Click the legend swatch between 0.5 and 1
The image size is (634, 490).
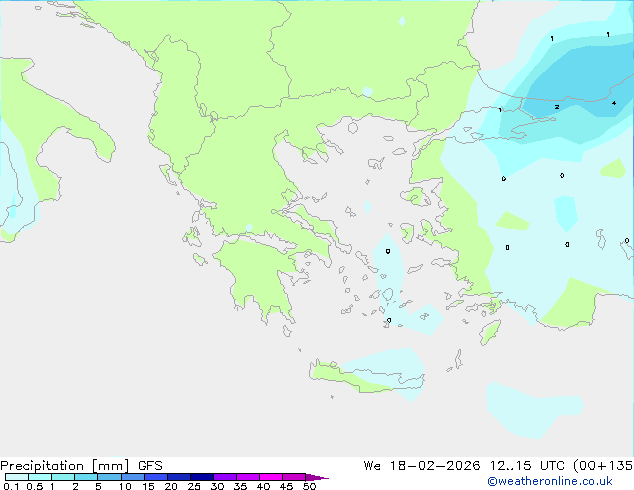[x=40, y=477]
